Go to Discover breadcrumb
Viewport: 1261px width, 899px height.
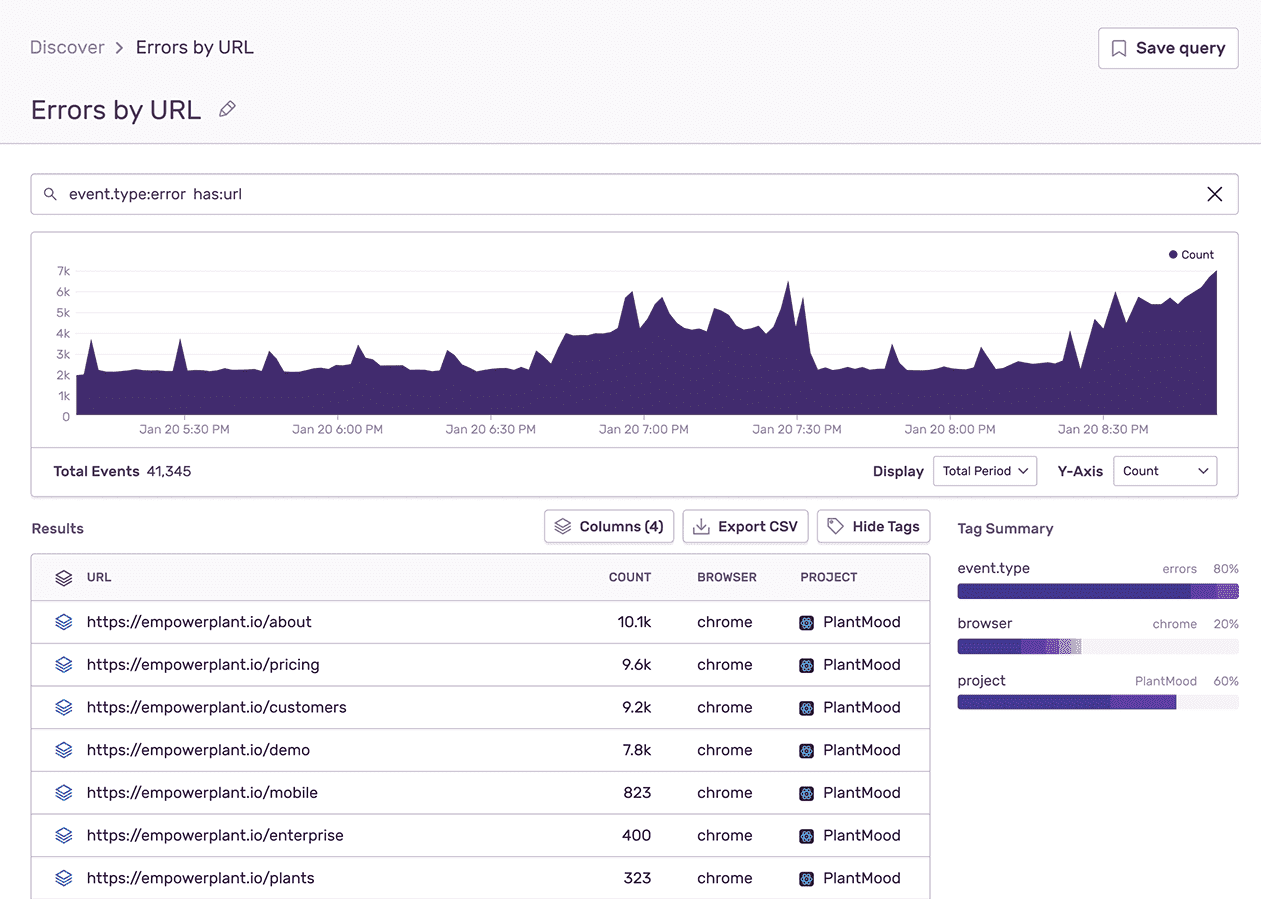pyautogui.click(x=67, y=47)
